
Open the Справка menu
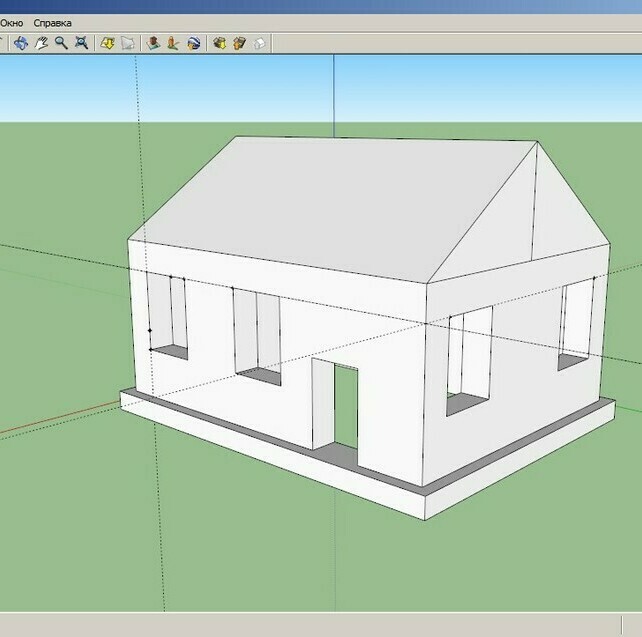(x=52, y=23)
